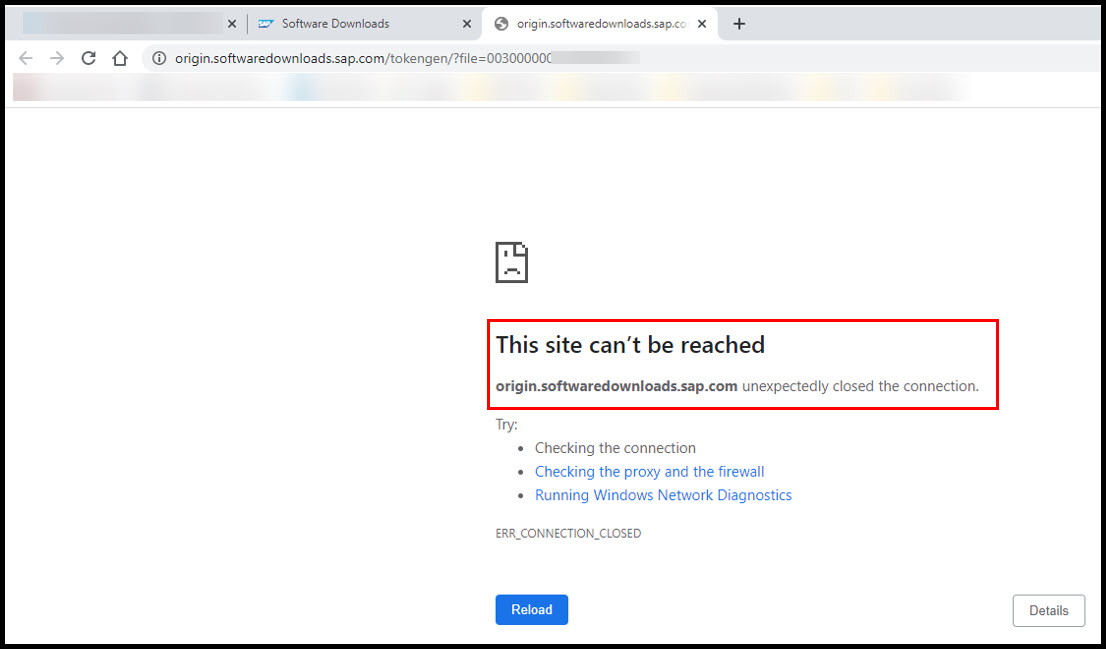Screen dimensions: 1106x649
Task: Close the Software Downloads tab
Action: click(x=466, y=24)
